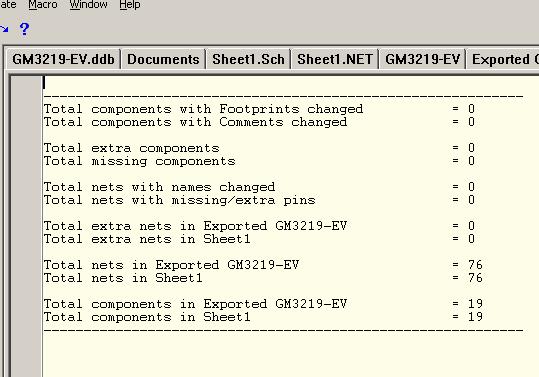This screenshot has height=377, width=539.
Task: Select the Sheet1.Sch tab
Action: [x=248, y=59]
